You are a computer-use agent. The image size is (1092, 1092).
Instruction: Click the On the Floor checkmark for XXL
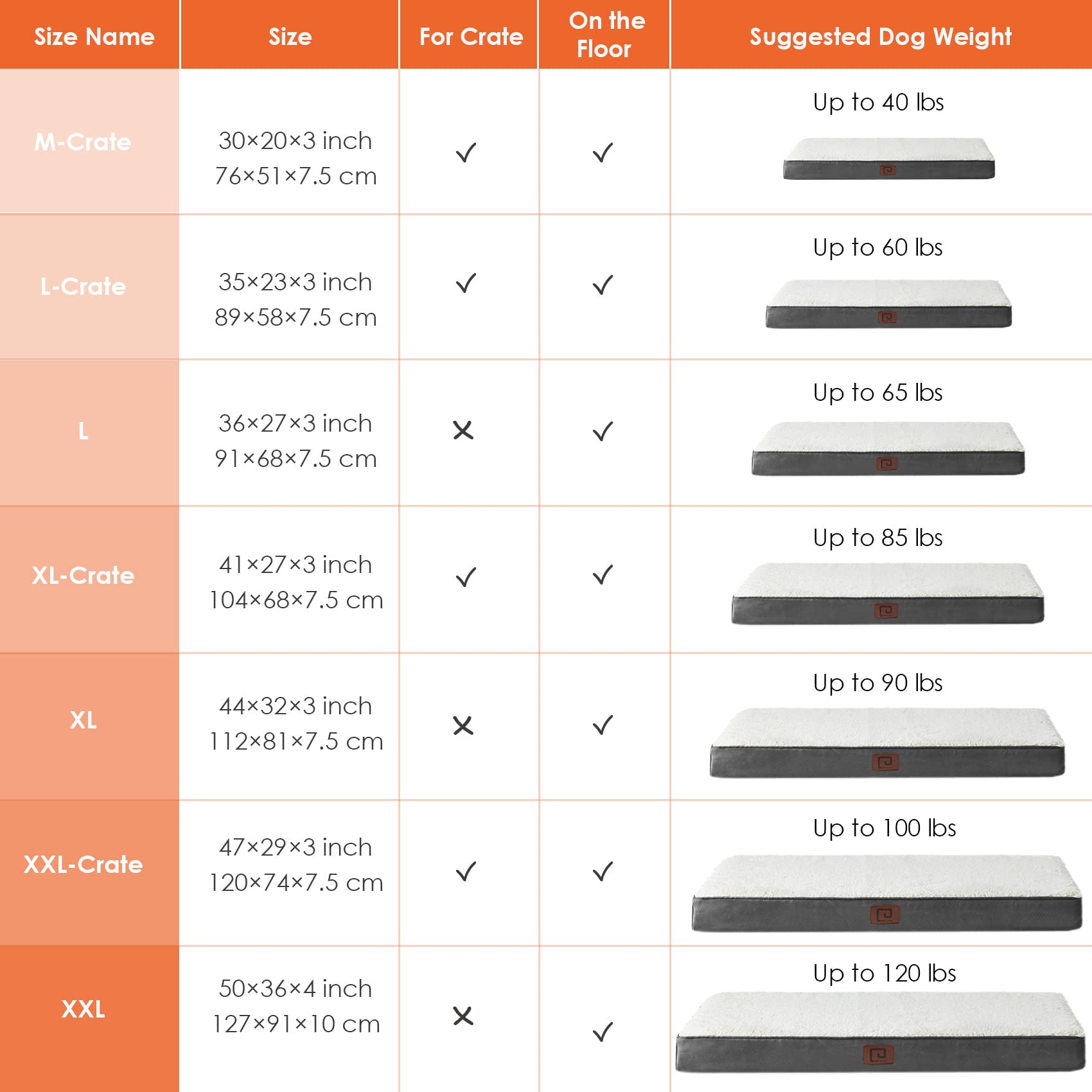[x=603, y=1032]
